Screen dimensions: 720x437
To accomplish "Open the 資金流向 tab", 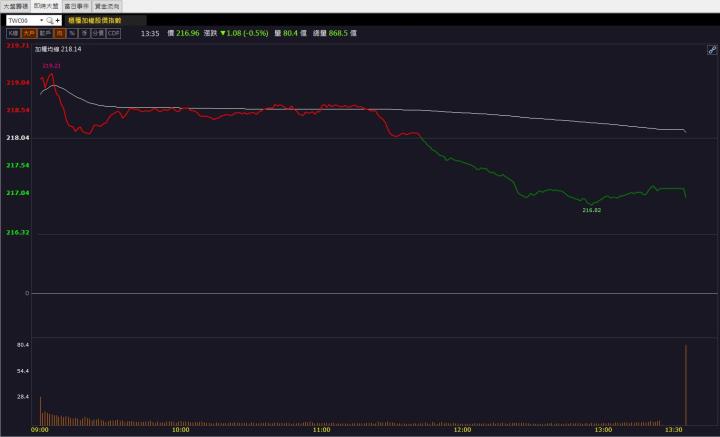I will 107,6.
